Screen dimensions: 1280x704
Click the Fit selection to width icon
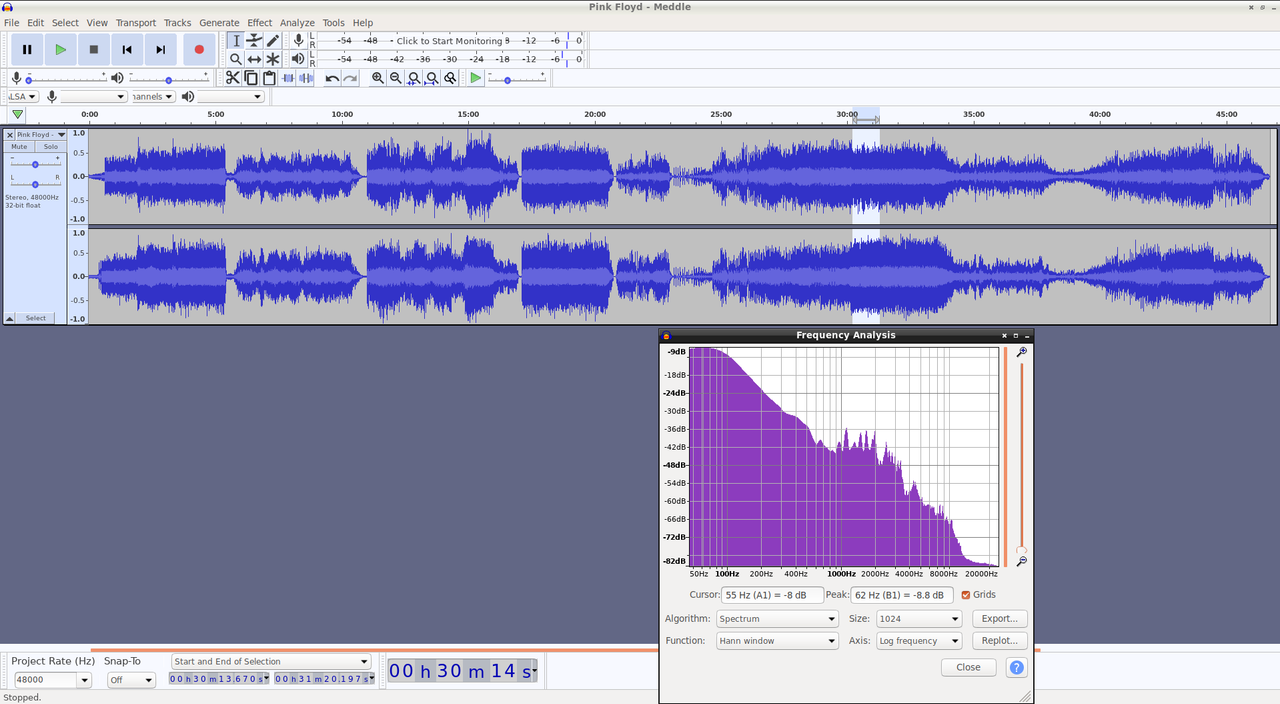pyautogui.click(x=414, y=78)
